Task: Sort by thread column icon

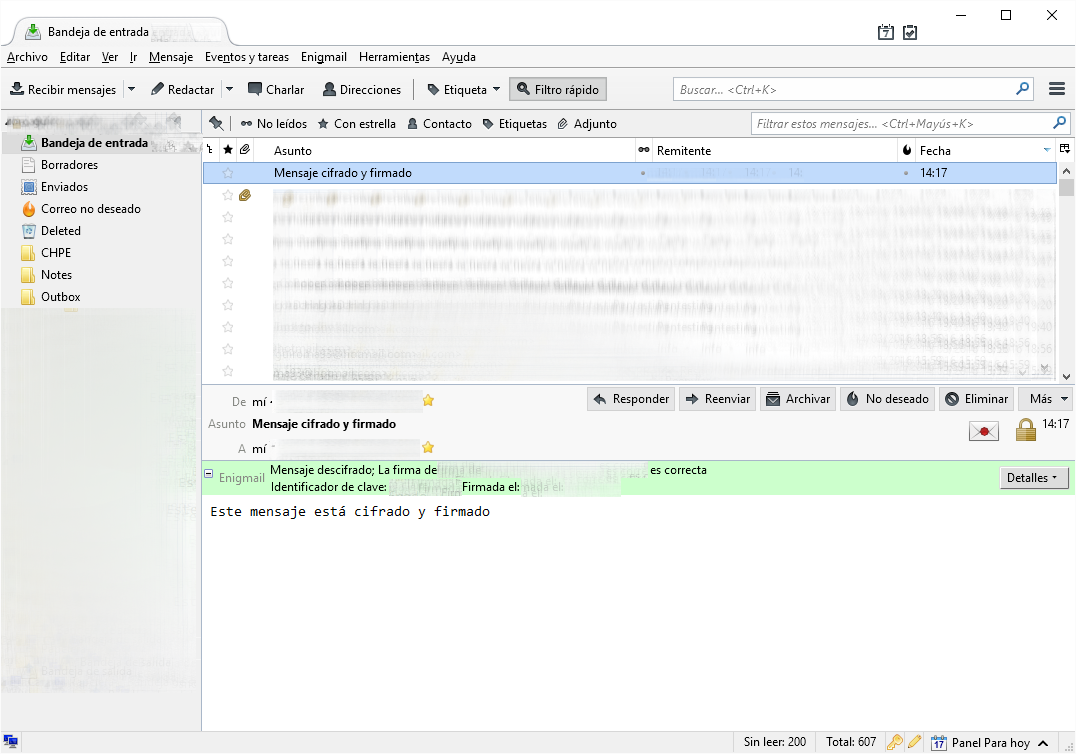Action: click(x=210, y=150)
